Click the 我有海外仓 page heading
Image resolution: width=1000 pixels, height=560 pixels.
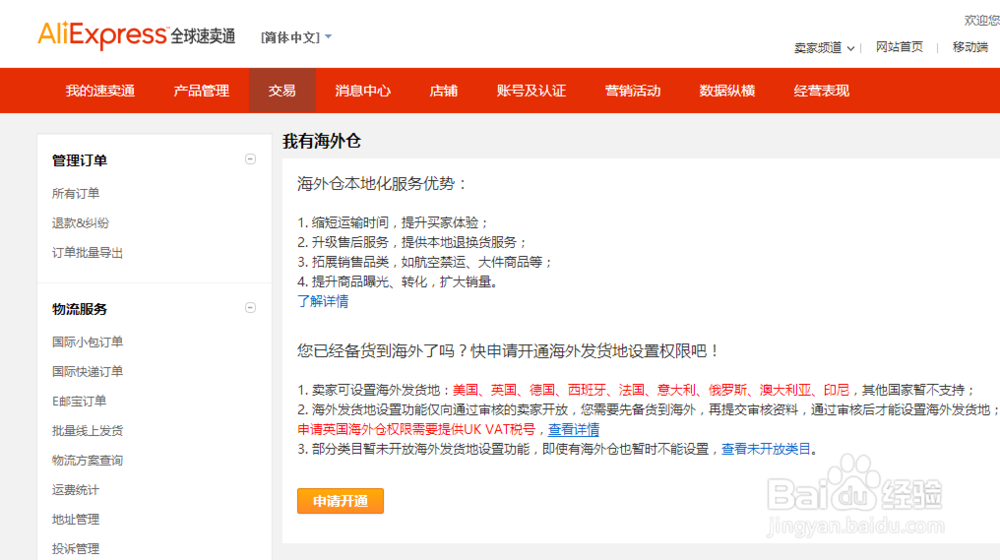pos(322,141)
